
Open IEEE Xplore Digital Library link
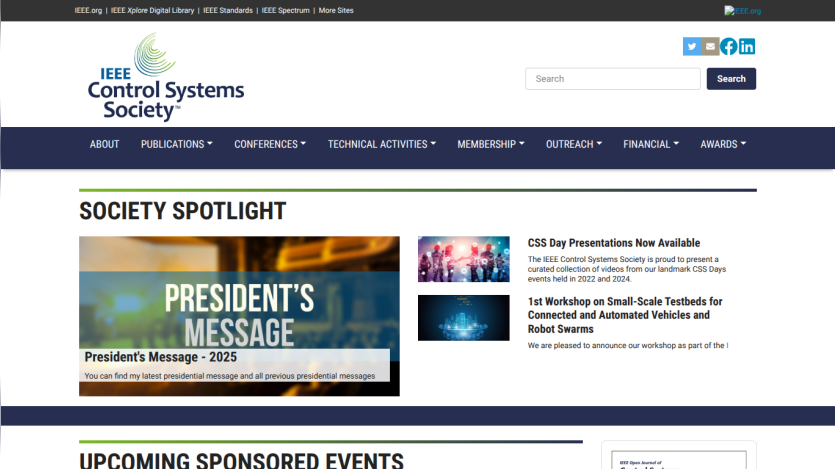pyautogui.click(x=152, y=10)
